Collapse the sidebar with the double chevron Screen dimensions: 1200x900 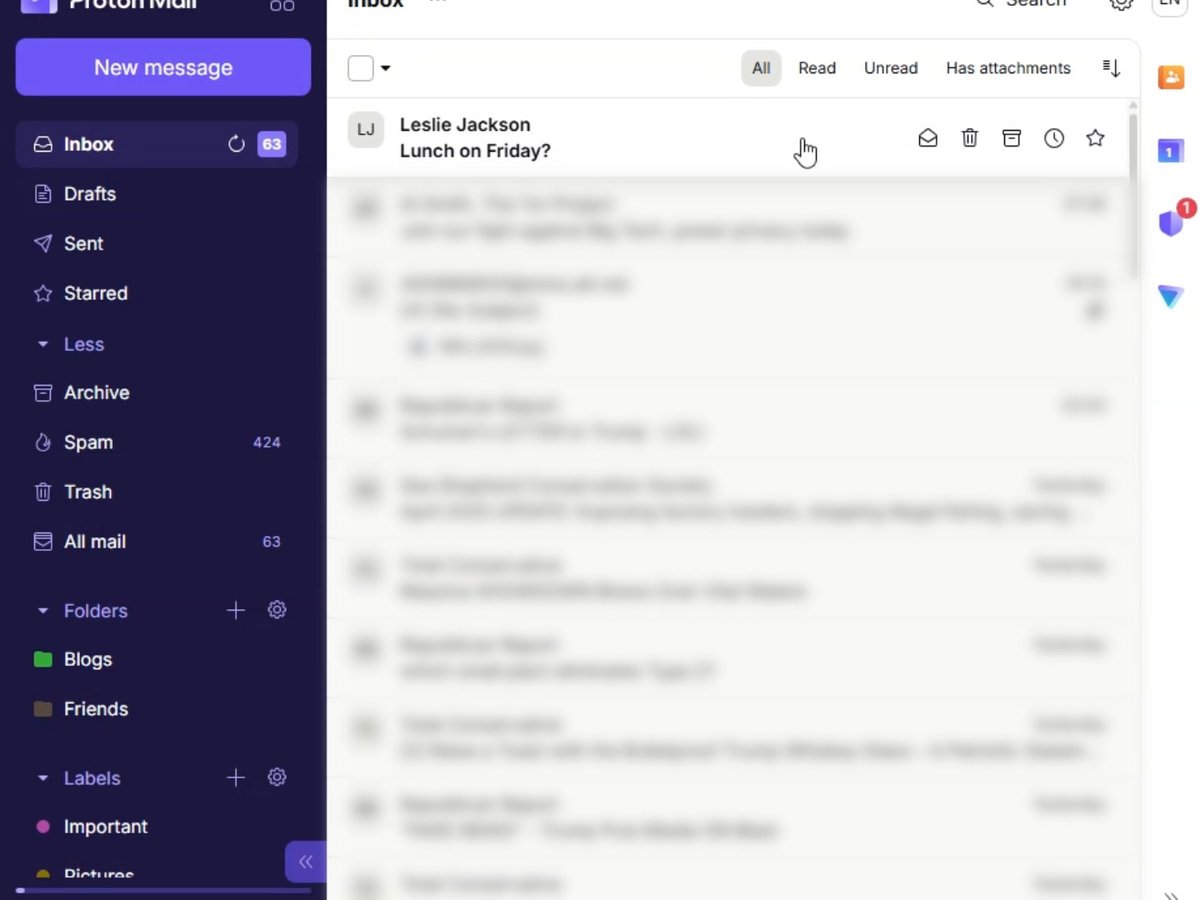(x=306, y=862)
